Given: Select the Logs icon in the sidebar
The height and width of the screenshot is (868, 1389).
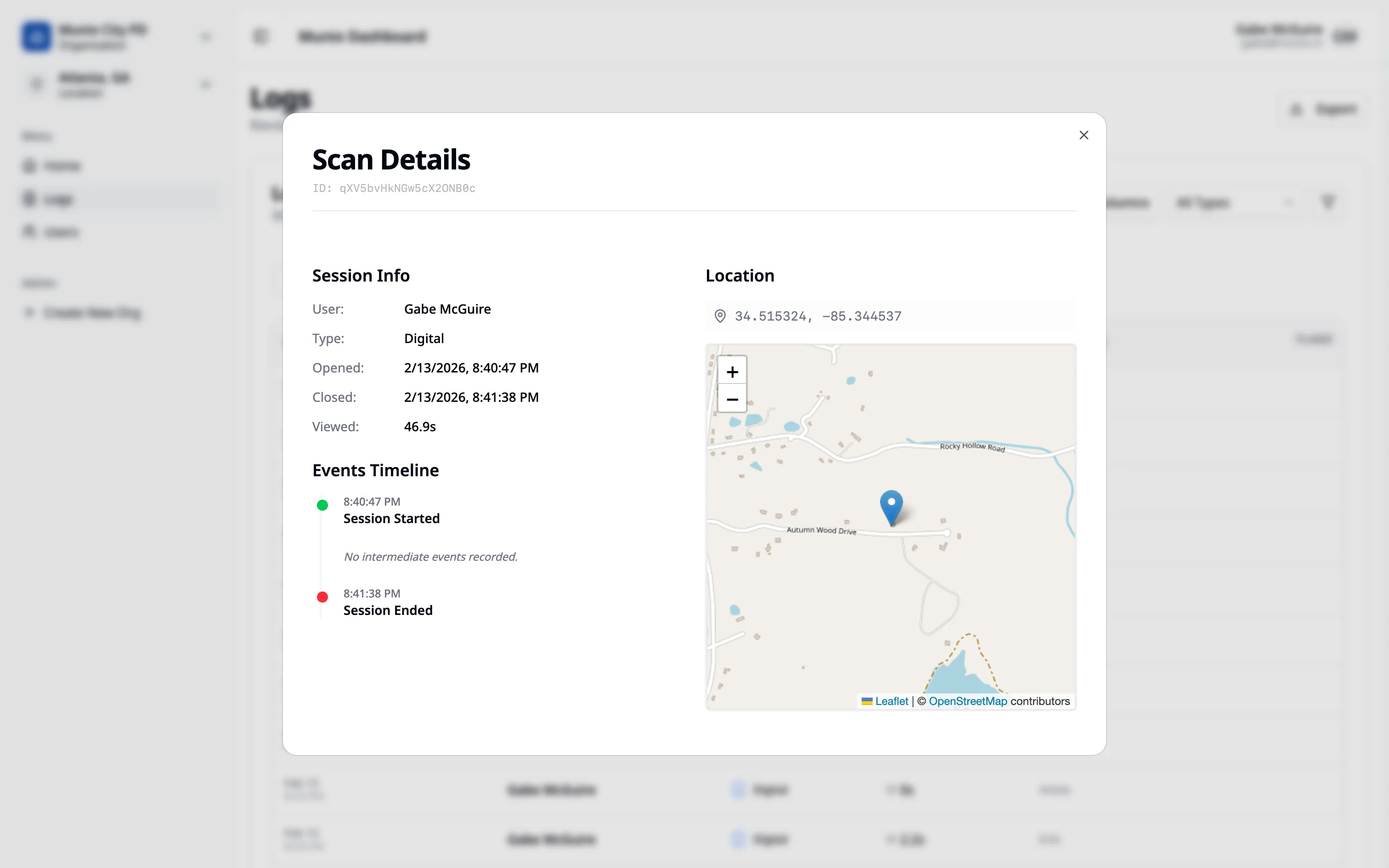Looking at the screenshot, I should tap(30, 198).
